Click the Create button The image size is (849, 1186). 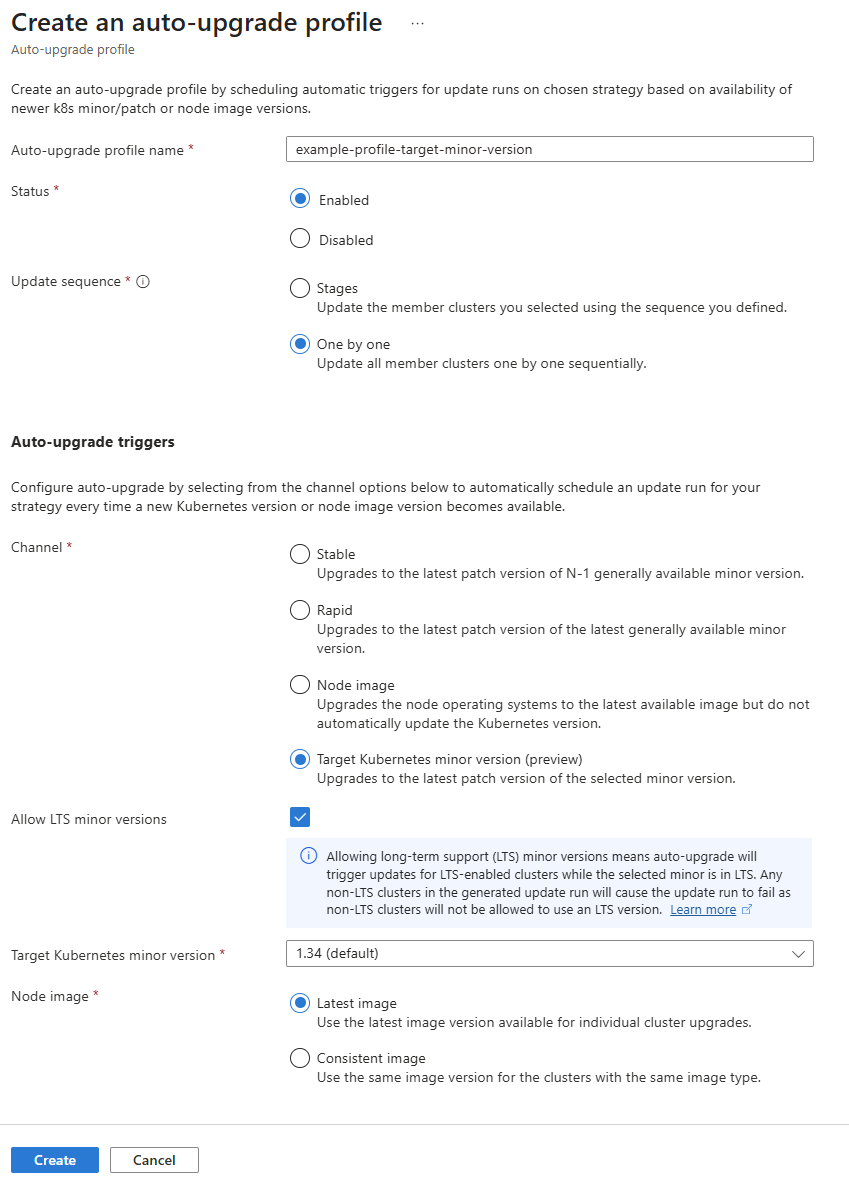pyautogui.click(x=55, y=1160)
